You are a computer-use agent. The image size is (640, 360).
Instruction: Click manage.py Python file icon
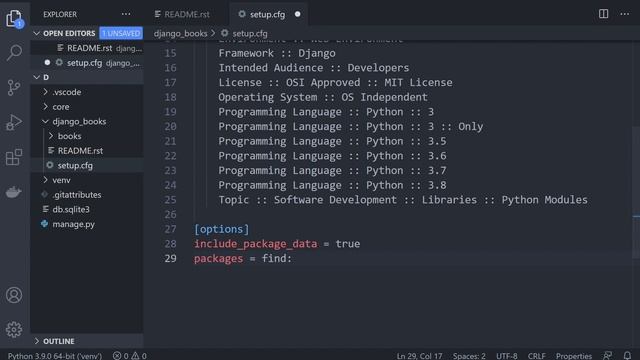pos(44,224)
